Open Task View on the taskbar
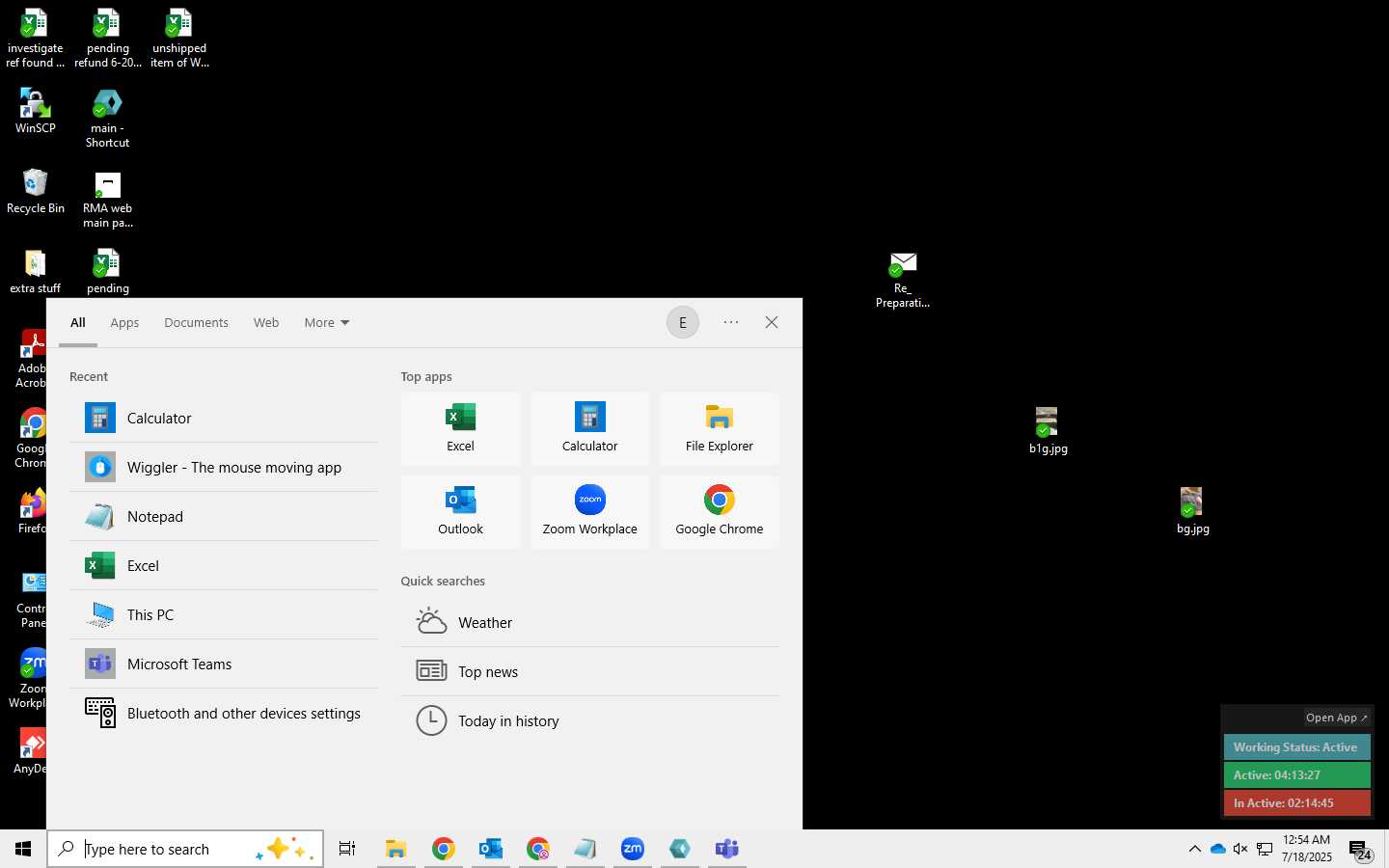Screen dimensions: 1389x868 point(347,849)
